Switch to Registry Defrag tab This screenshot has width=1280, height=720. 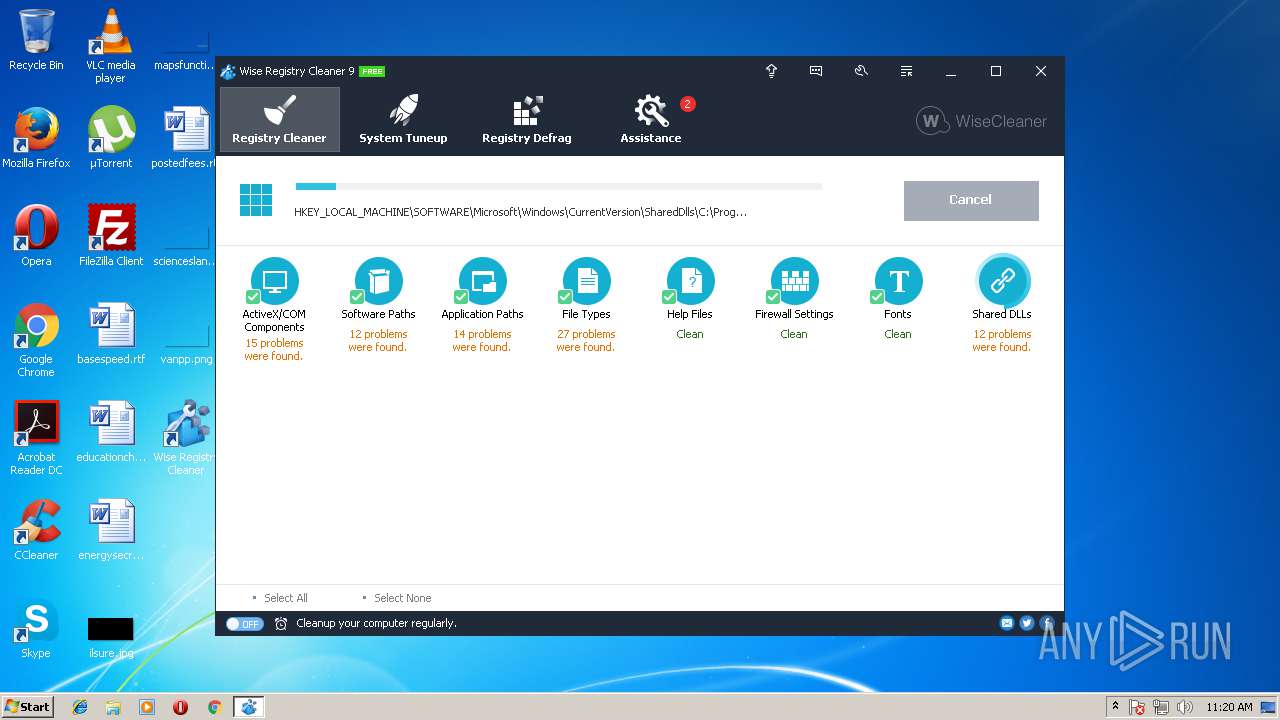click(x=527, y=119)
